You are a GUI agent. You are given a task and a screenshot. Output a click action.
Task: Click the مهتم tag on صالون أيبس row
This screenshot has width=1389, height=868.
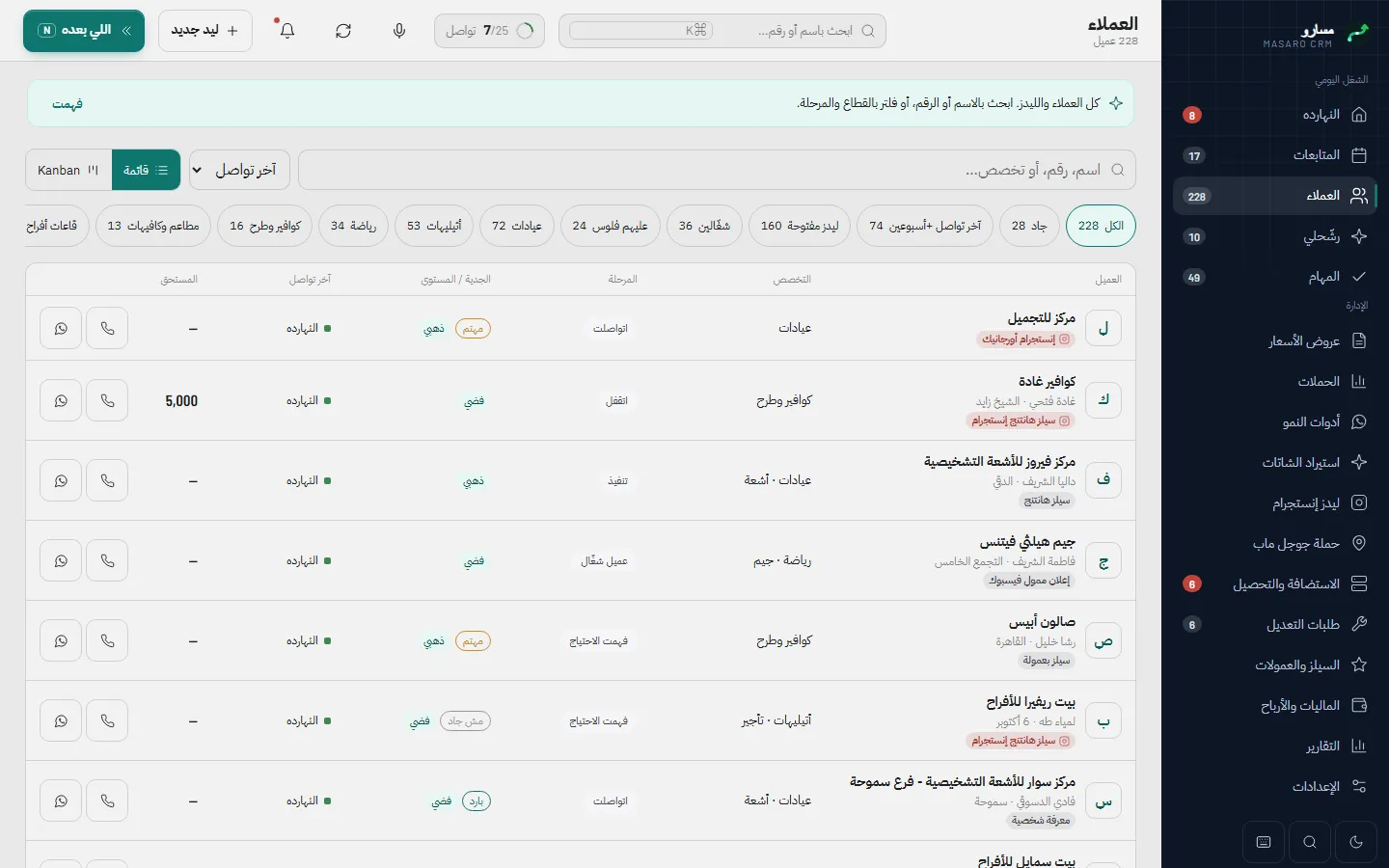pos(473,641)
